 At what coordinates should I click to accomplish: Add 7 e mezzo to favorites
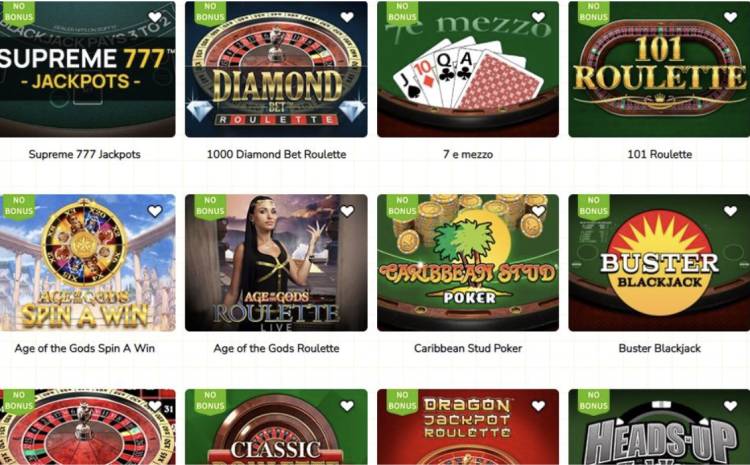(539, 17)
